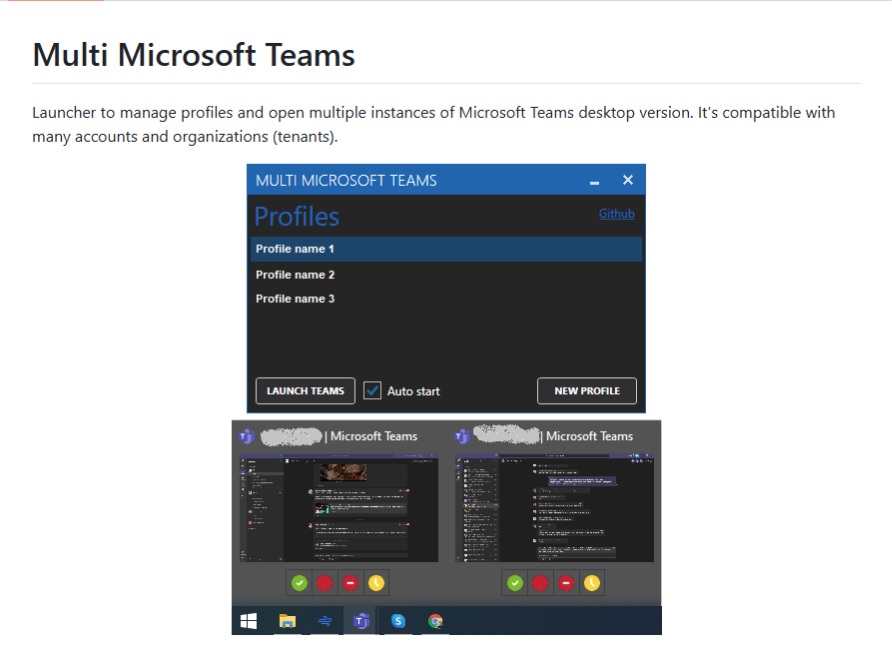Click the LAUNCH TEAMS button
Image resolution: width=892 pixels, height=663 pixels.
305,391
